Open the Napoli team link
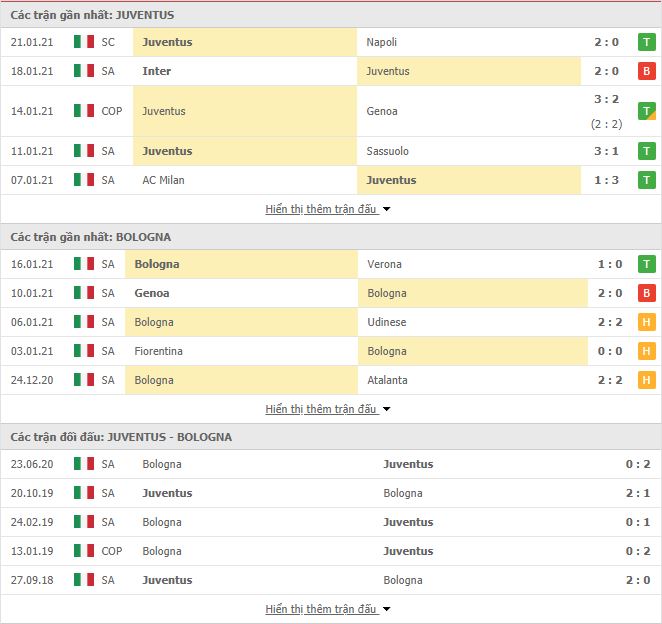 click(381, 42)
